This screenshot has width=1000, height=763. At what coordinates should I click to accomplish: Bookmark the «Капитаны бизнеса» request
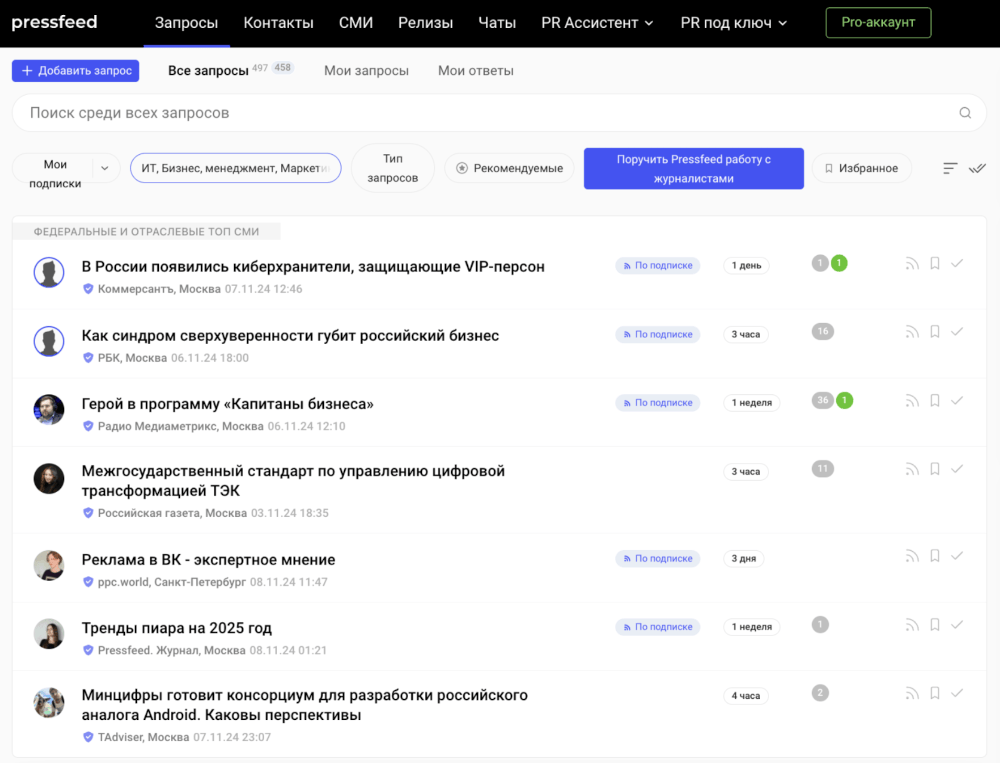coord(935,401)
